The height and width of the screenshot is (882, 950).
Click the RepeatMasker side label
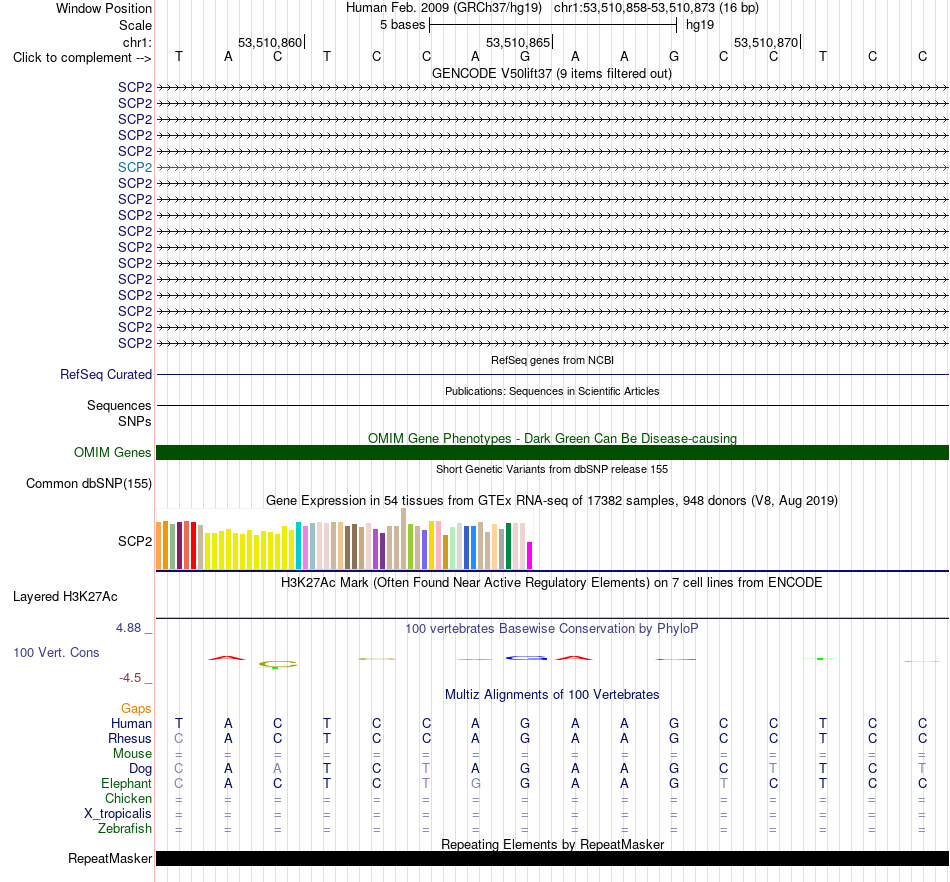click(110, 858)
